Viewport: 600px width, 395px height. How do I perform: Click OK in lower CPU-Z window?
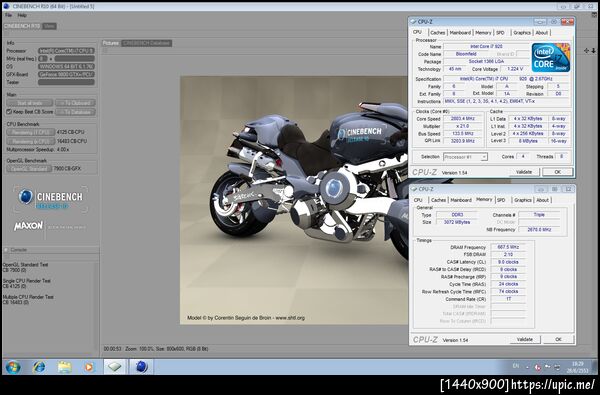(x=558, y=340)
